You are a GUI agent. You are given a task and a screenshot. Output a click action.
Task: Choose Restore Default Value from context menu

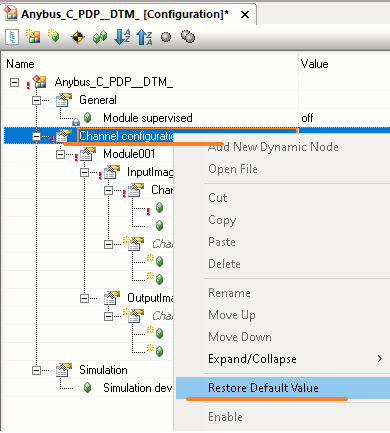pyautogui.click(x=283, y=388)
